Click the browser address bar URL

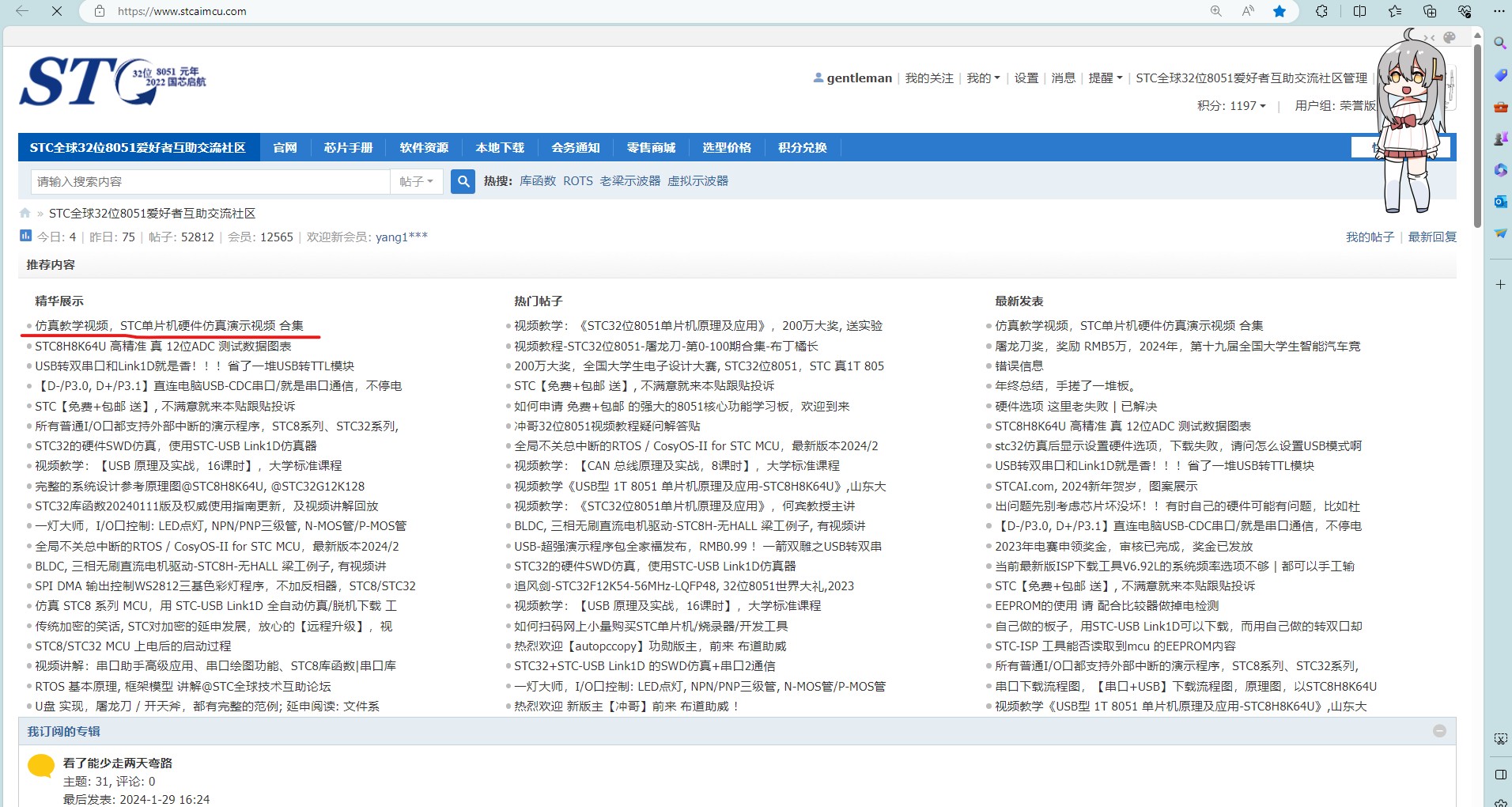point(182,11)
